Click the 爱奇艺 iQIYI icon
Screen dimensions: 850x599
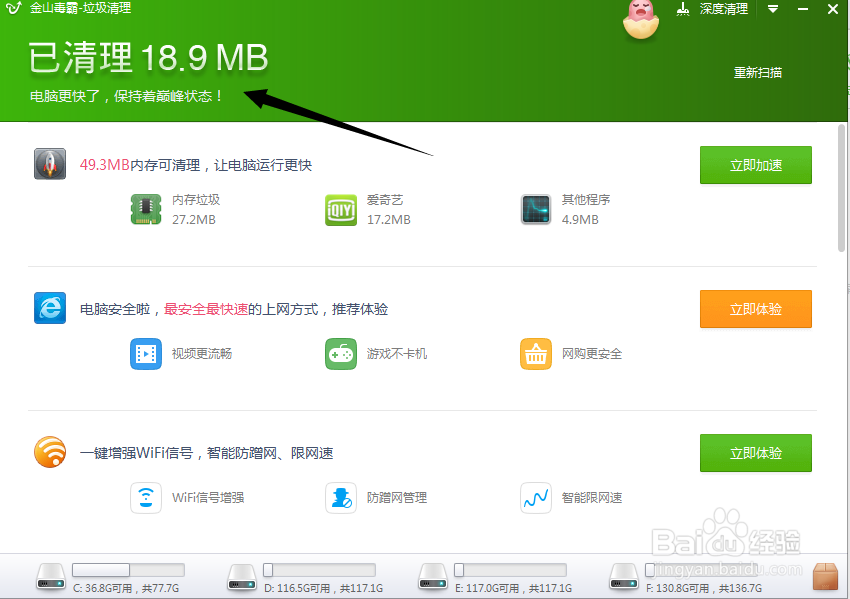[x=341, y=209]
